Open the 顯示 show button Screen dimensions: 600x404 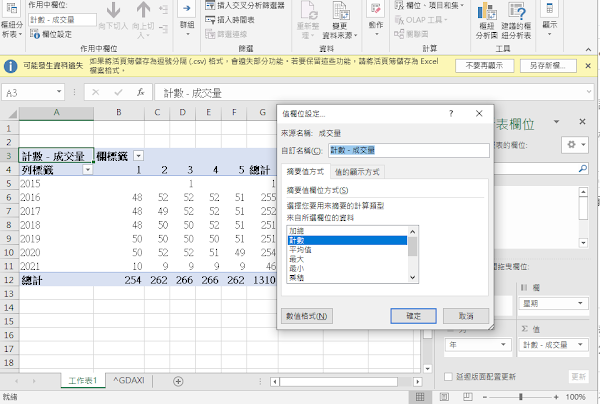click(549, 19)
